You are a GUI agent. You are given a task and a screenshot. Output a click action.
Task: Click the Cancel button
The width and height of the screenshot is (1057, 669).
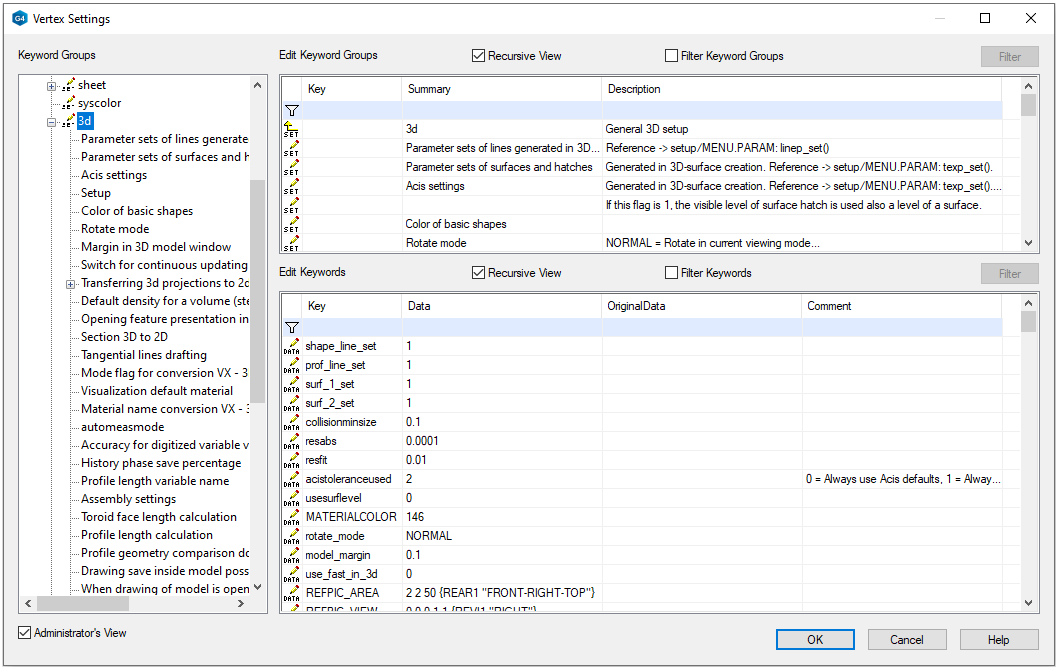pos(907,640)
